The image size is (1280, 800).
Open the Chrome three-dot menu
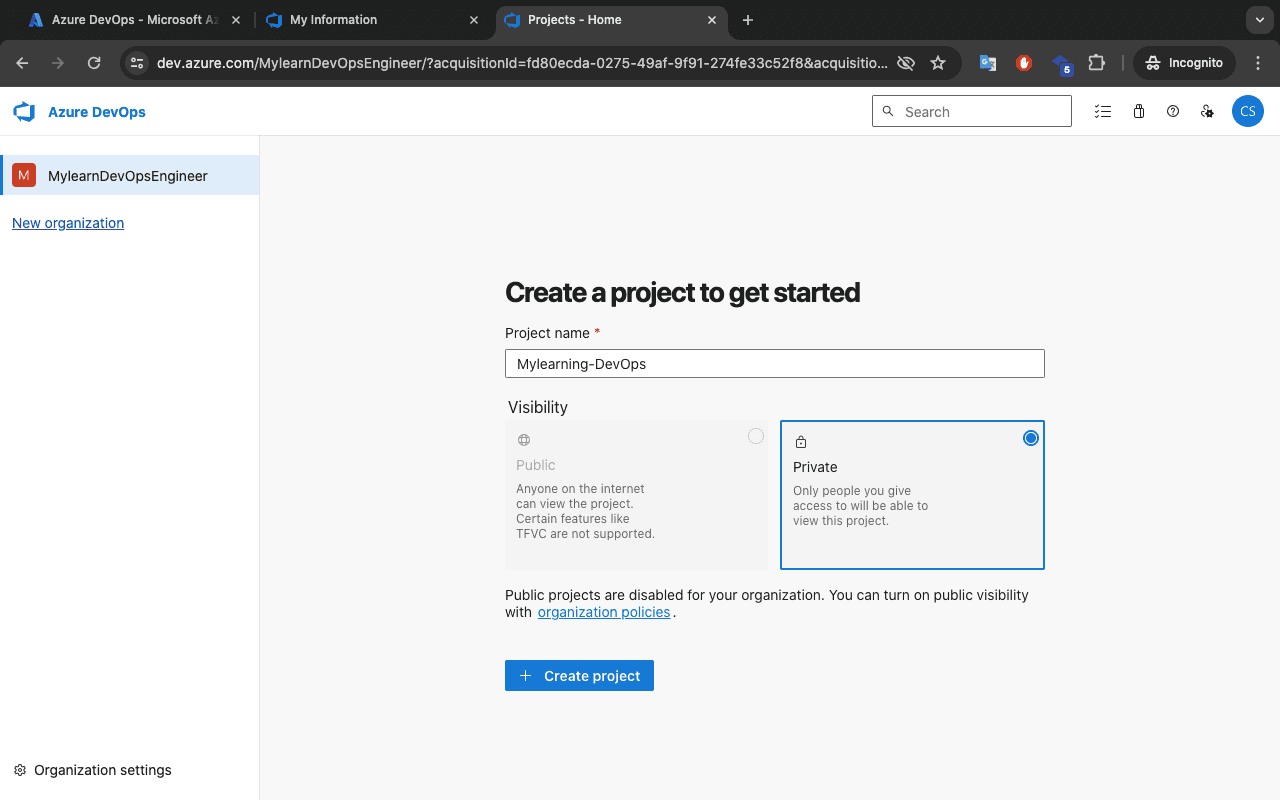(x=1258, y=63)
